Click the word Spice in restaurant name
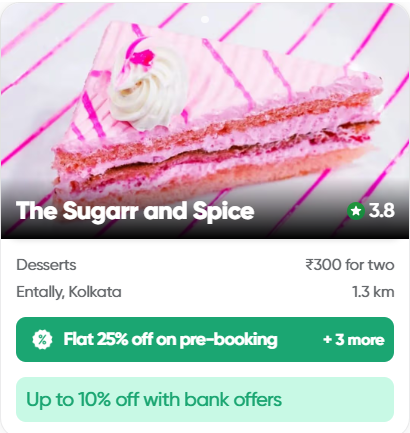Screen dimensions: 410x433 [x=223, y=211]
